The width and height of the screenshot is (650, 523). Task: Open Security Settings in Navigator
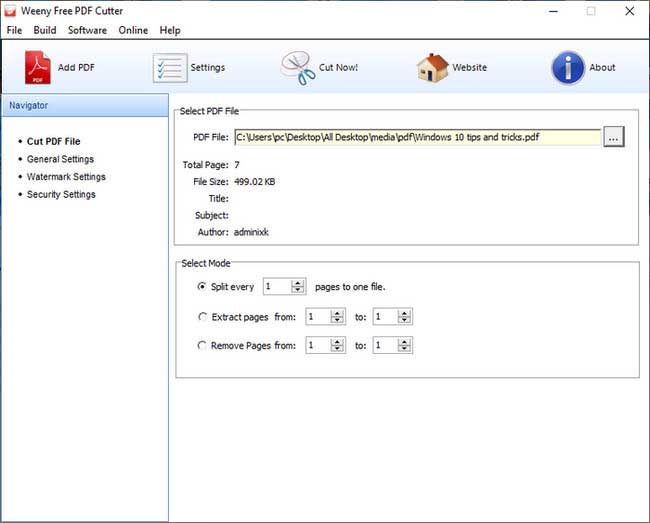tap(61, 194)
